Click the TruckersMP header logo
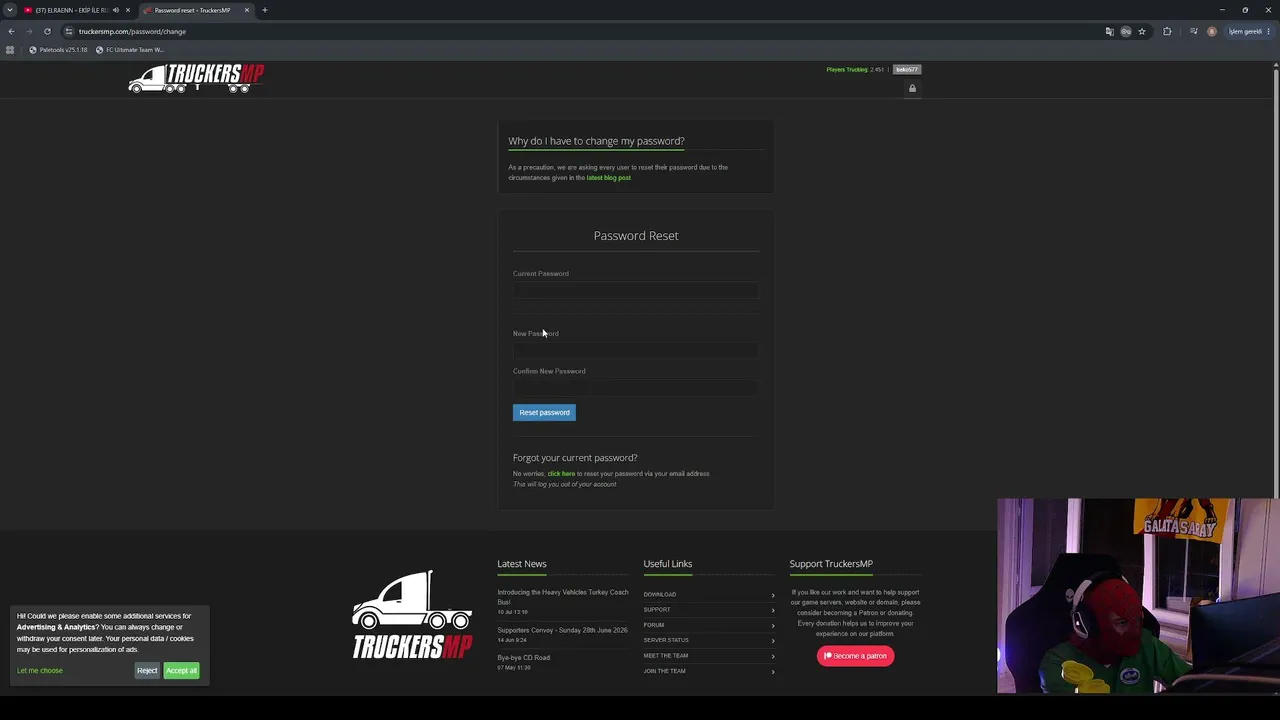1280x720 pixels. pos(196,78)
